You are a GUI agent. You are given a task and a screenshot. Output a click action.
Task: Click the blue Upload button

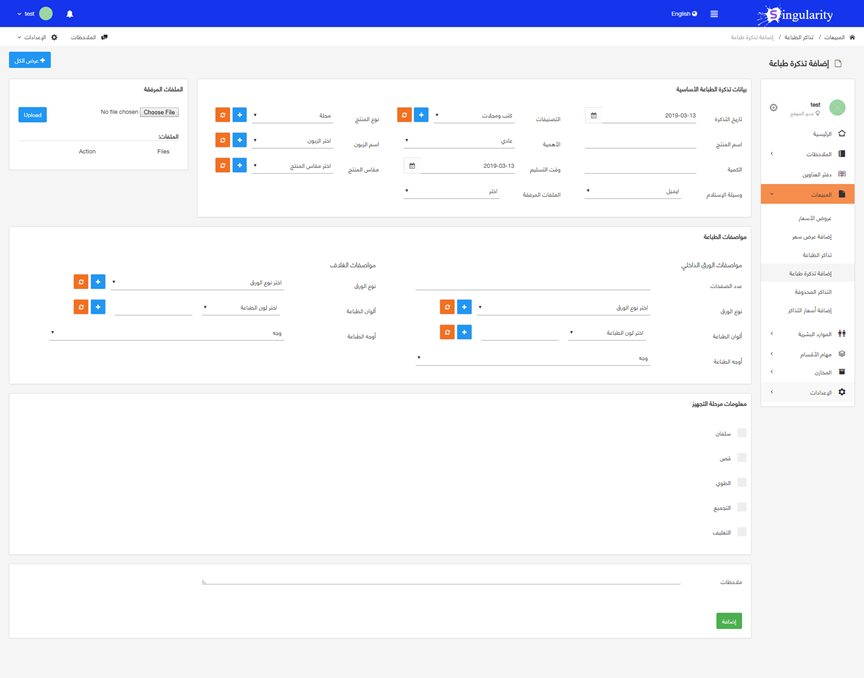(32, 115)
